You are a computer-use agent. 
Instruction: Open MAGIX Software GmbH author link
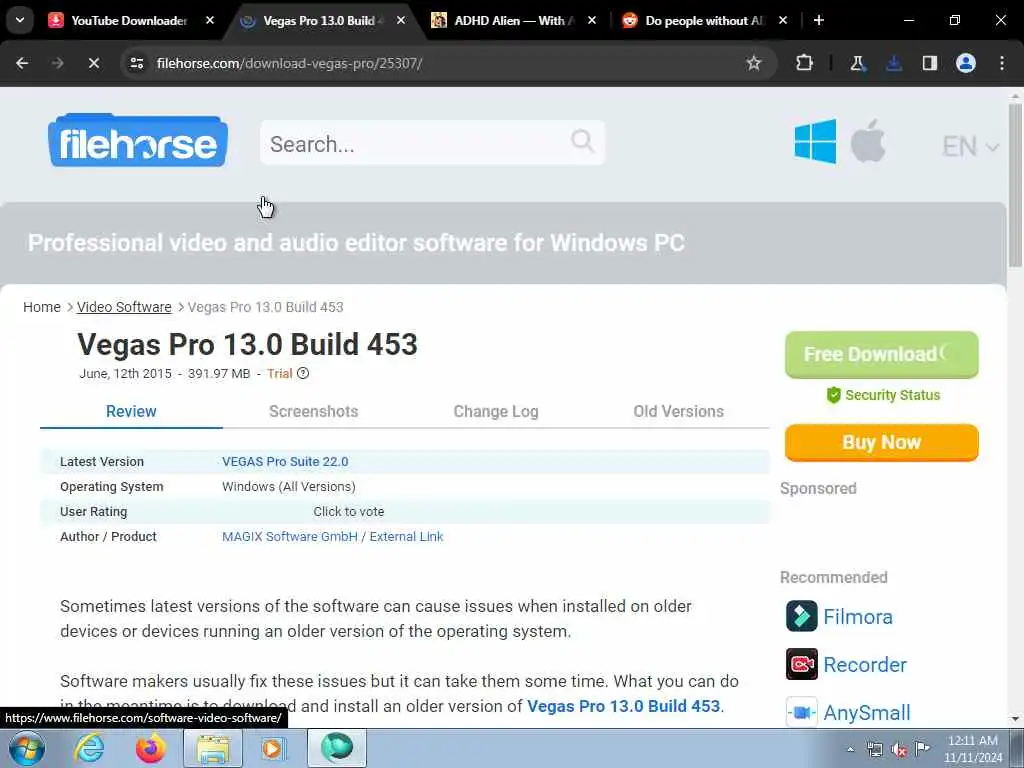click(289, 537)
